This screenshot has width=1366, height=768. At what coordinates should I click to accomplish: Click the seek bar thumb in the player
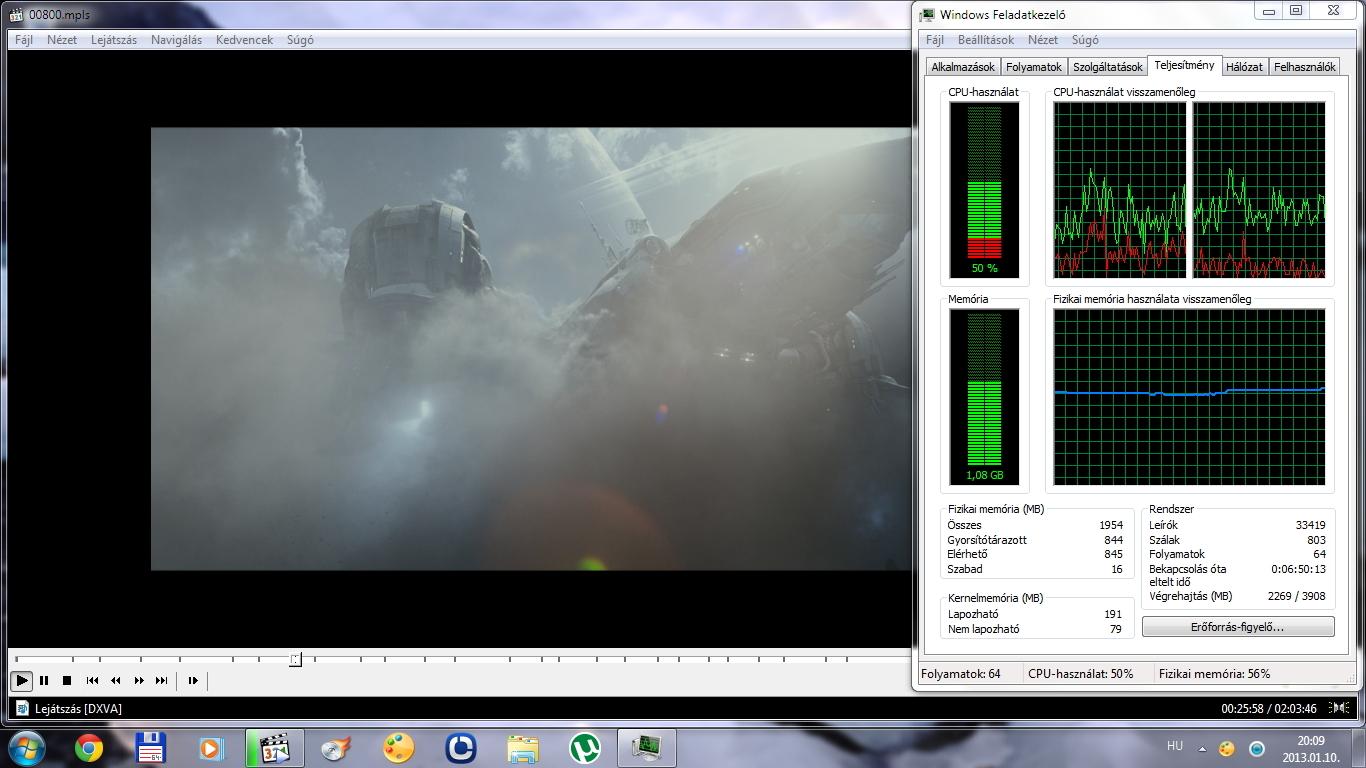click(295, 659)
